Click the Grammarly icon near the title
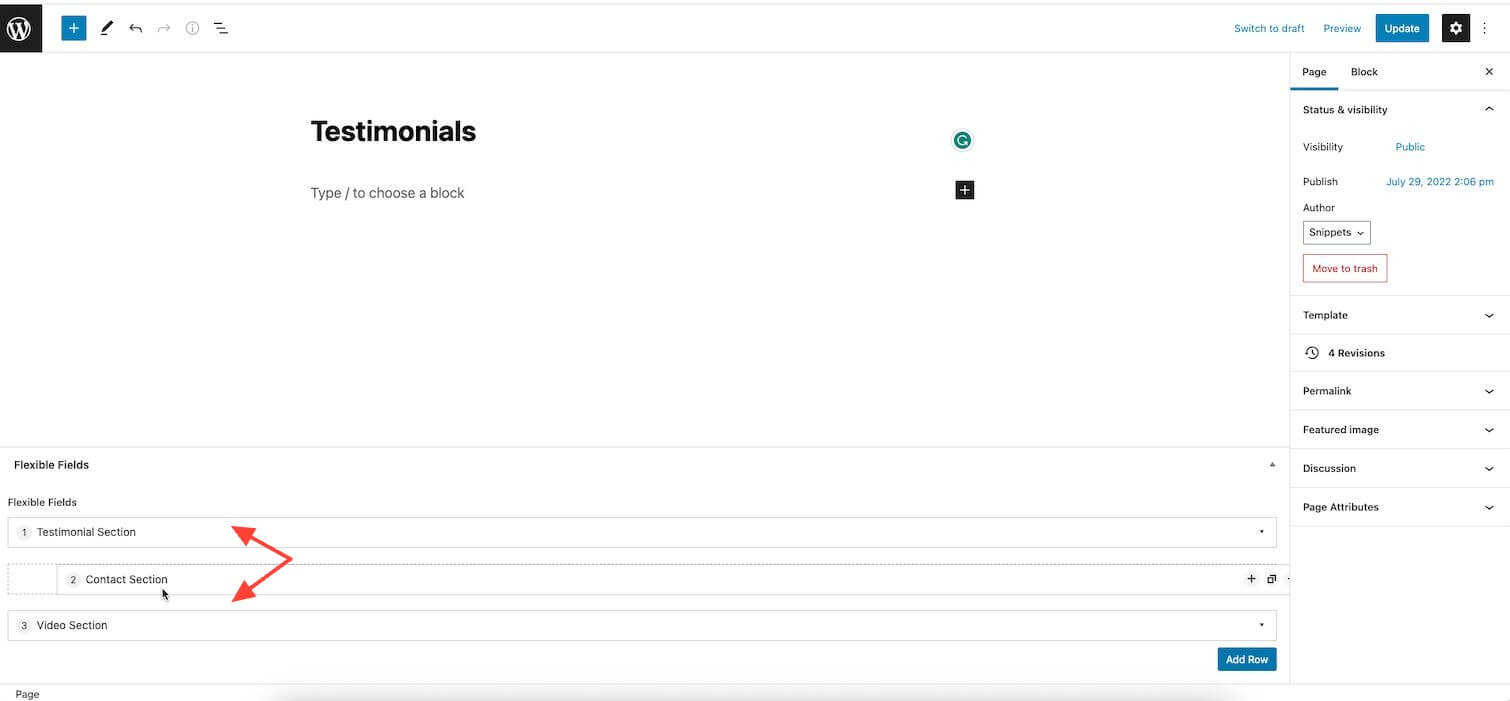Screen dimensions: 1510x701 tap(962, 139)
